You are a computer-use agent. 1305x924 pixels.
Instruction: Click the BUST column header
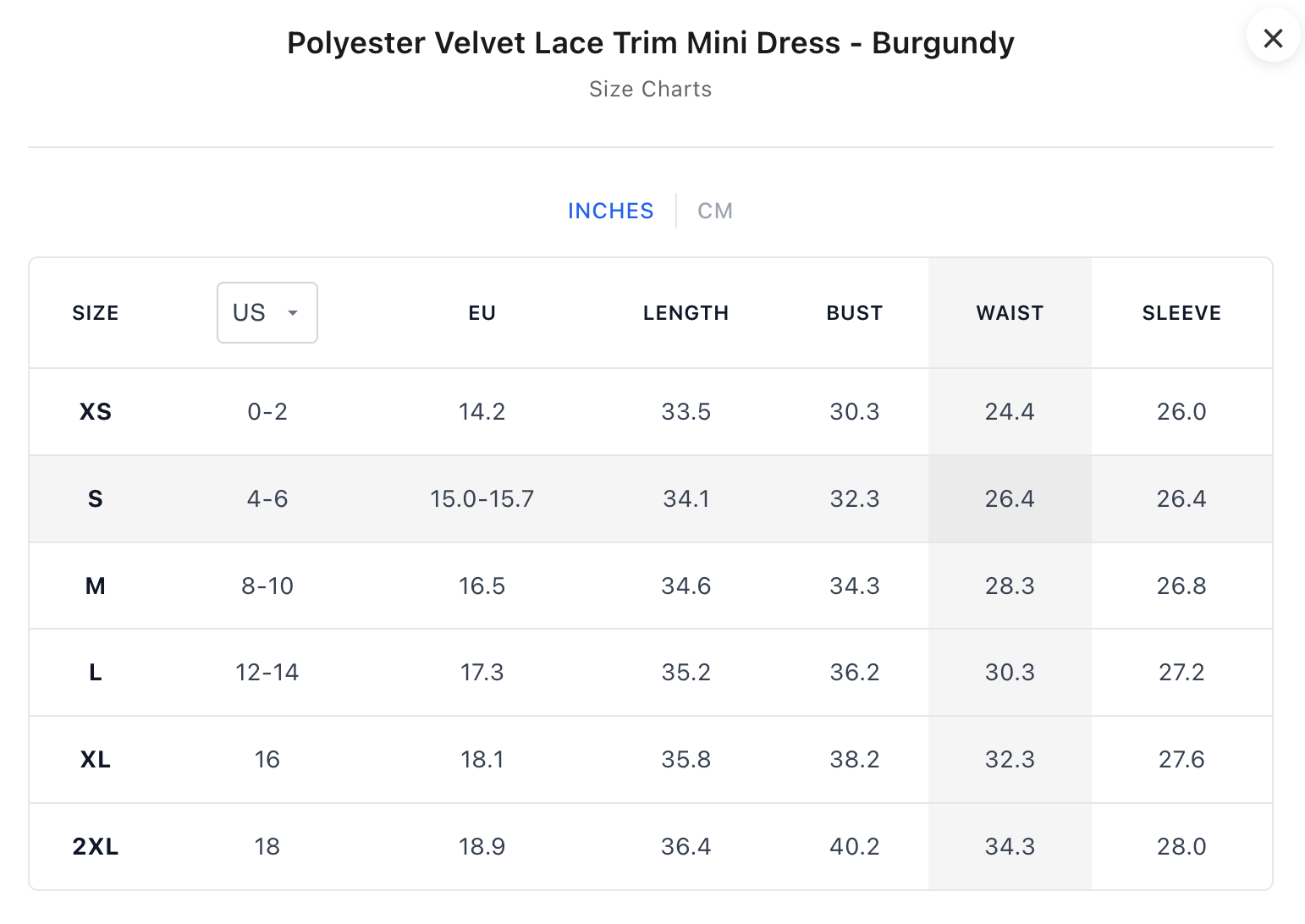854,313
